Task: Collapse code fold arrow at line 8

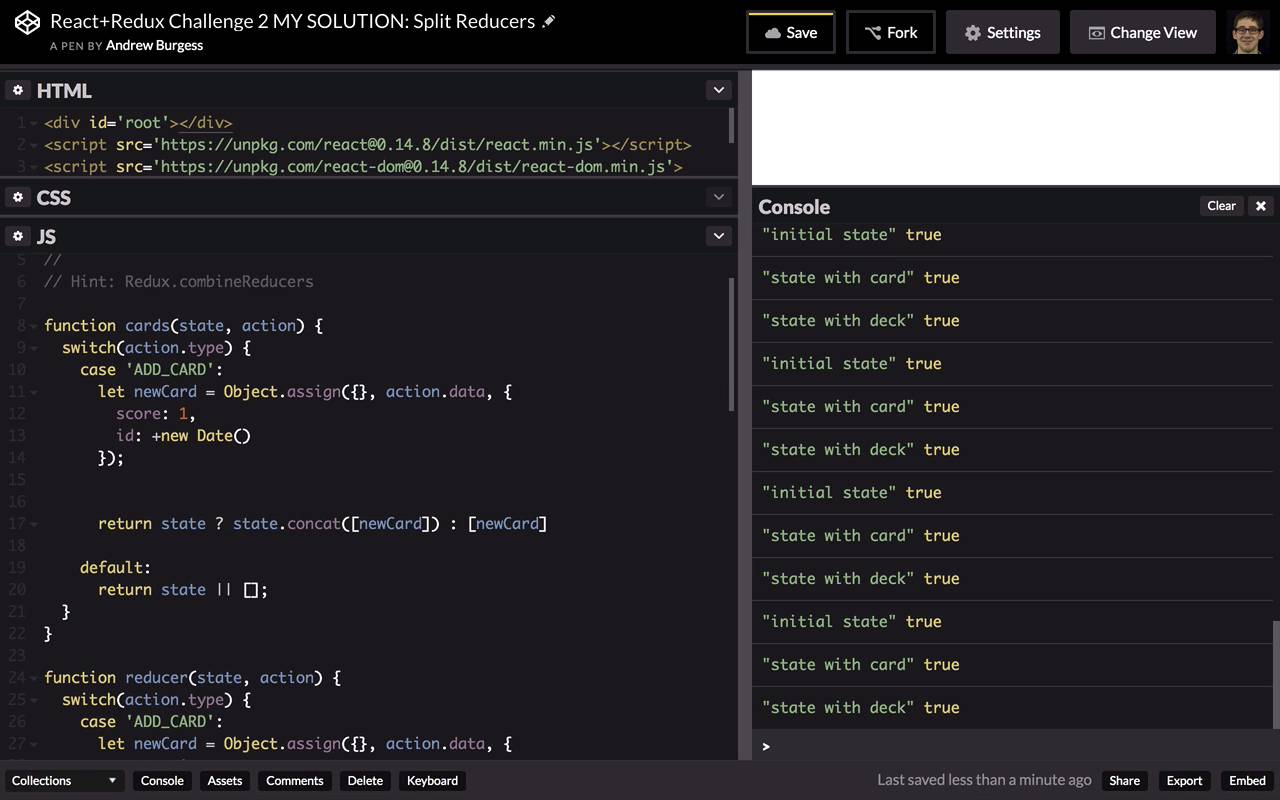Action: coord(34,326)
